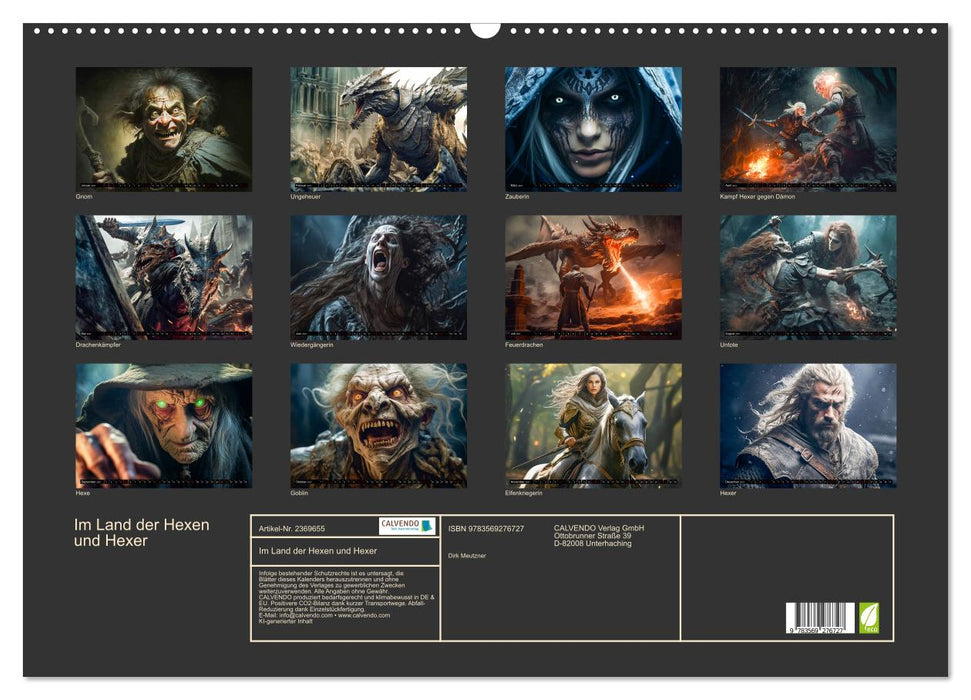
Task: Click author name 'Dirk Meutzner'
Action: pos(467,556)
